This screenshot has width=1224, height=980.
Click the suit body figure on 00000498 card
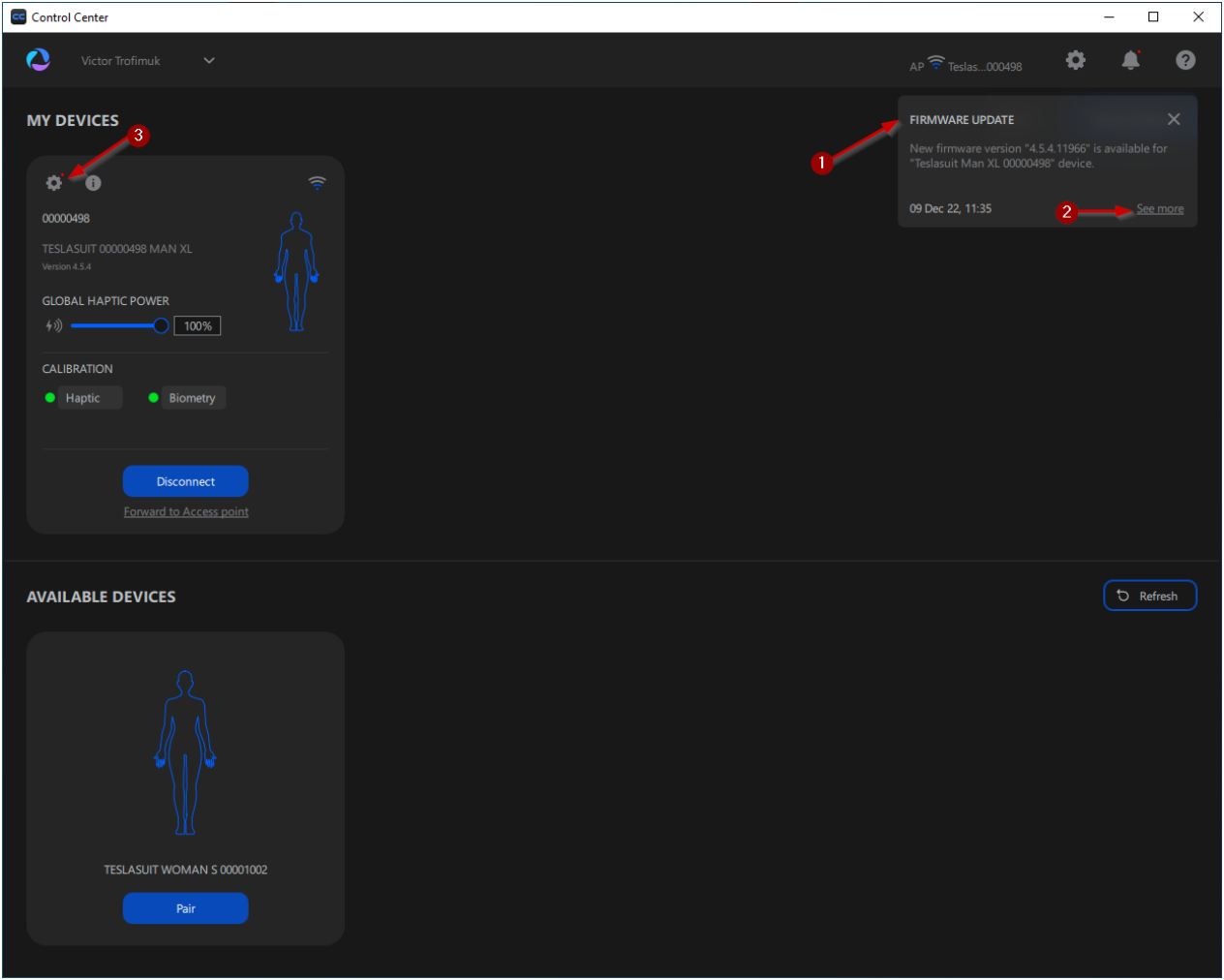pos(296,272)
